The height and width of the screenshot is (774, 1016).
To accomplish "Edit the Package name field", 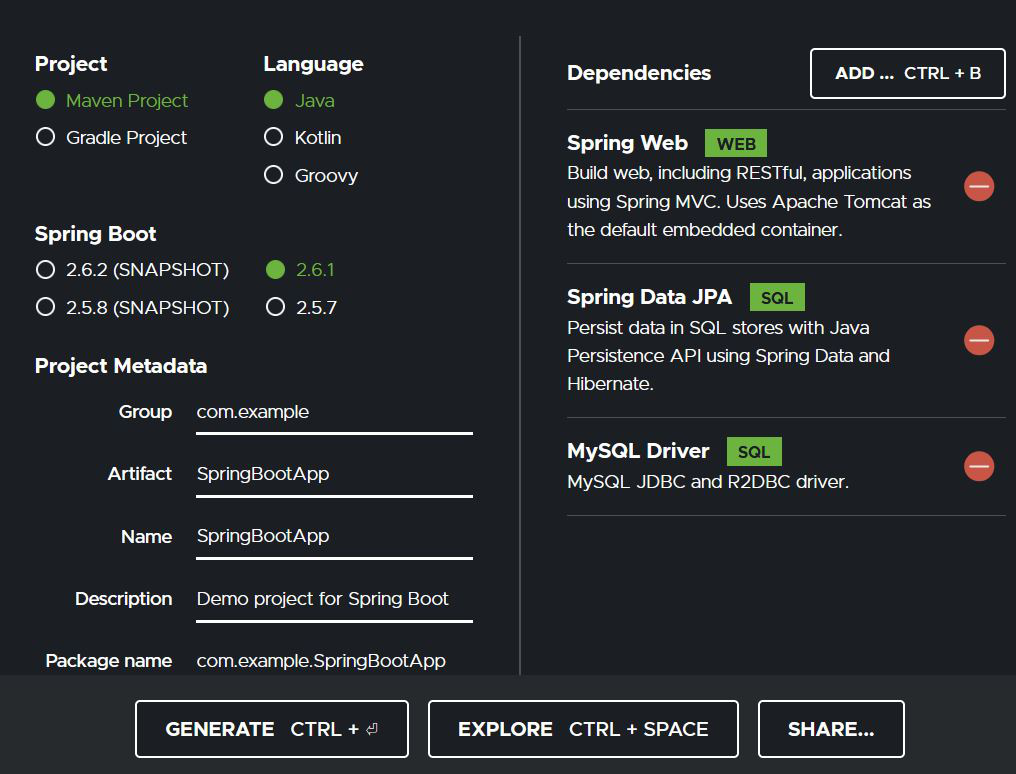I will pyautogui.click(x=334, y=661).
